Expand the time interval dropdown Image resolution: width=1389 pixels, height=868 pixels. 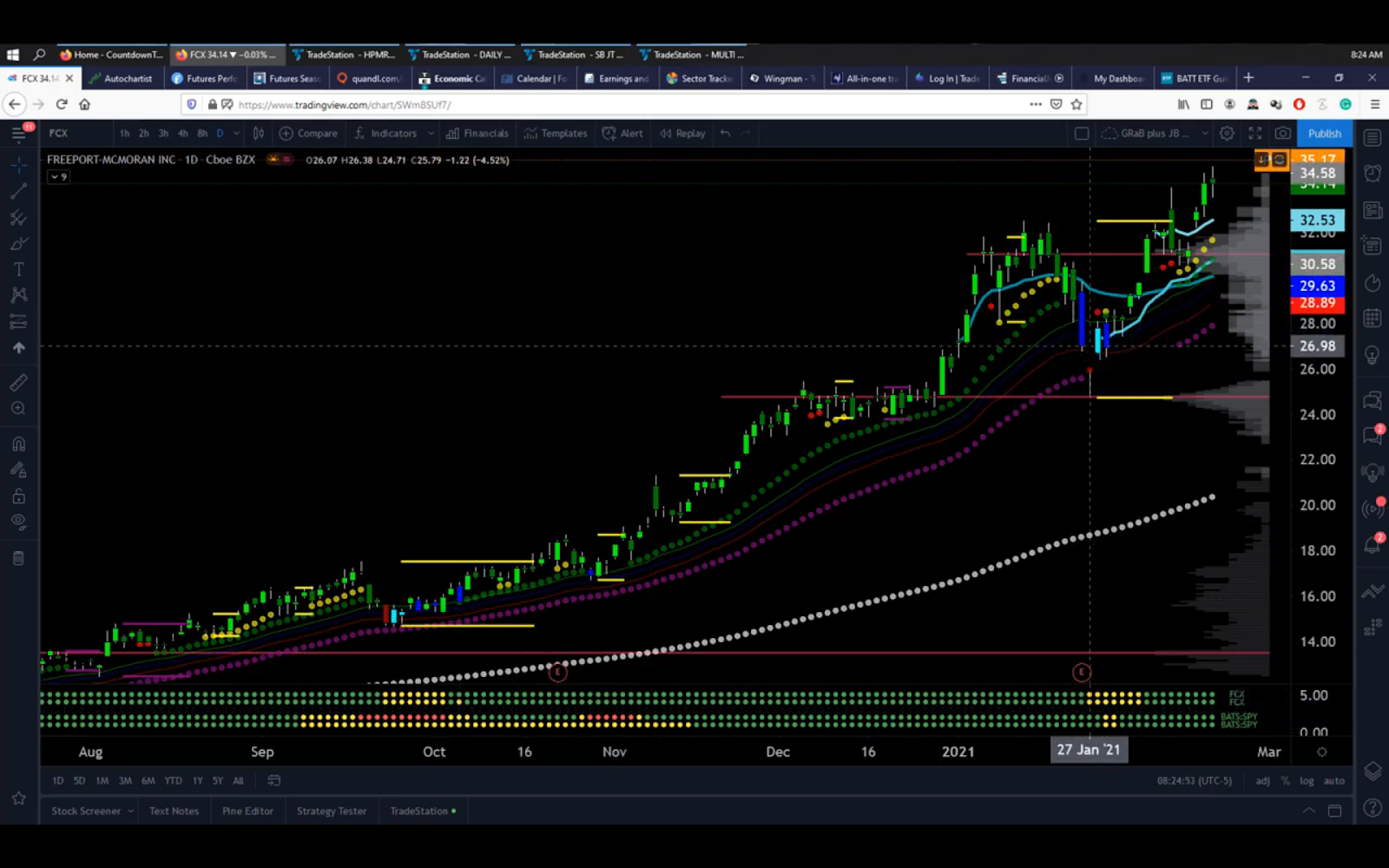coord(236,134)
